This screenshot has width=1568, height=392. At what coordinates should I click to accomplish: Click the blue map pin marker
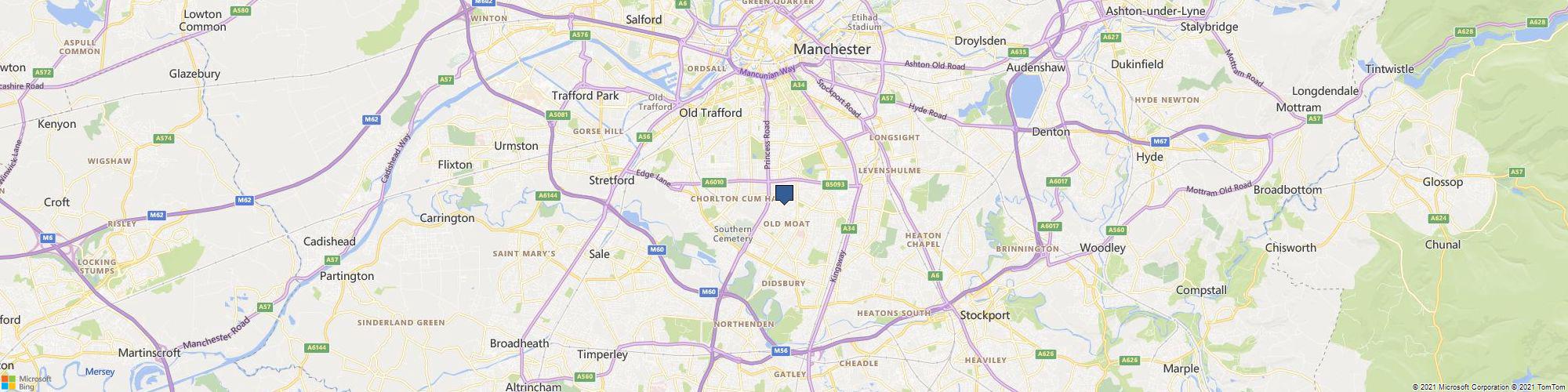(x=784, y=194)
